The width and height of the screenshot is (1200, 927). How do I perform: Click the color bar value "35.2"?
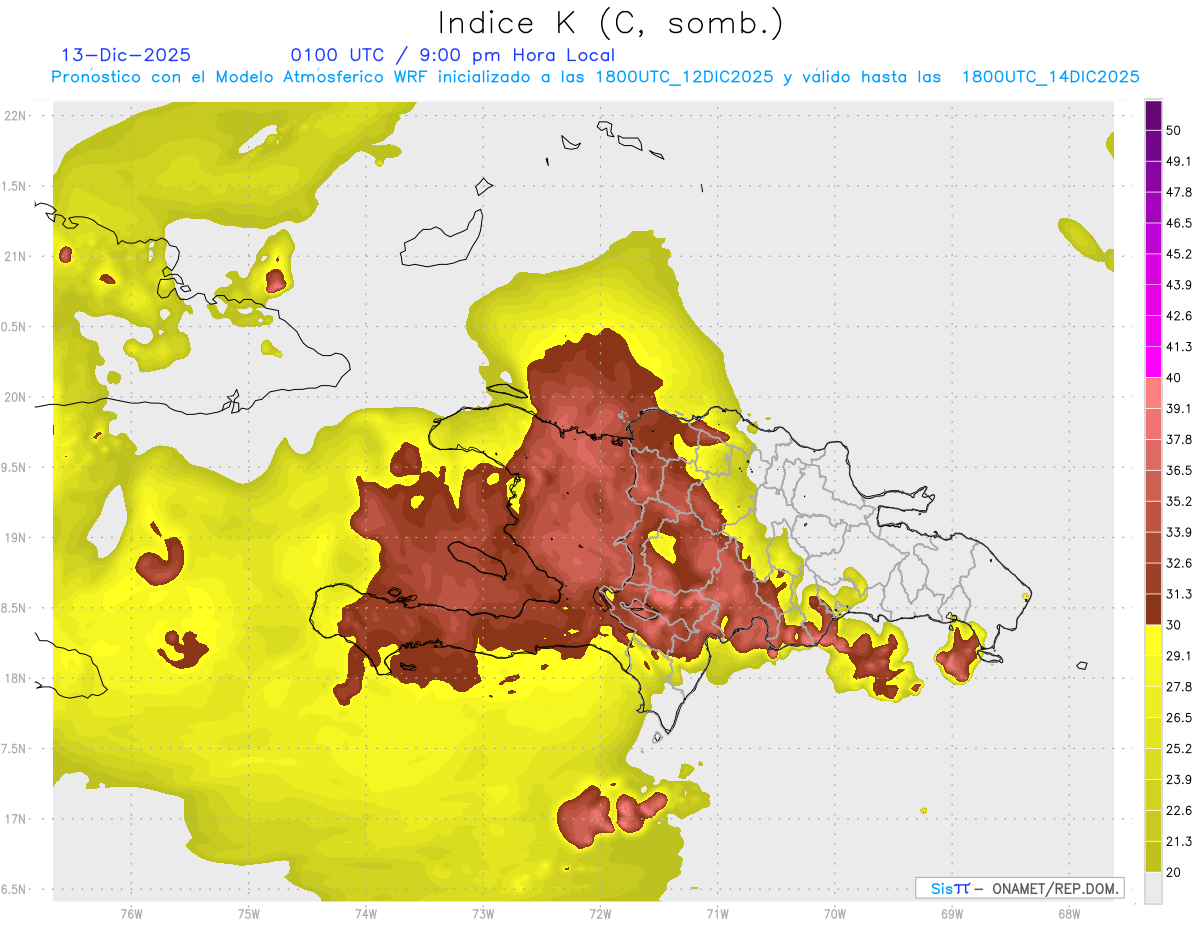pyautogui.click(x=1179, y=501)
